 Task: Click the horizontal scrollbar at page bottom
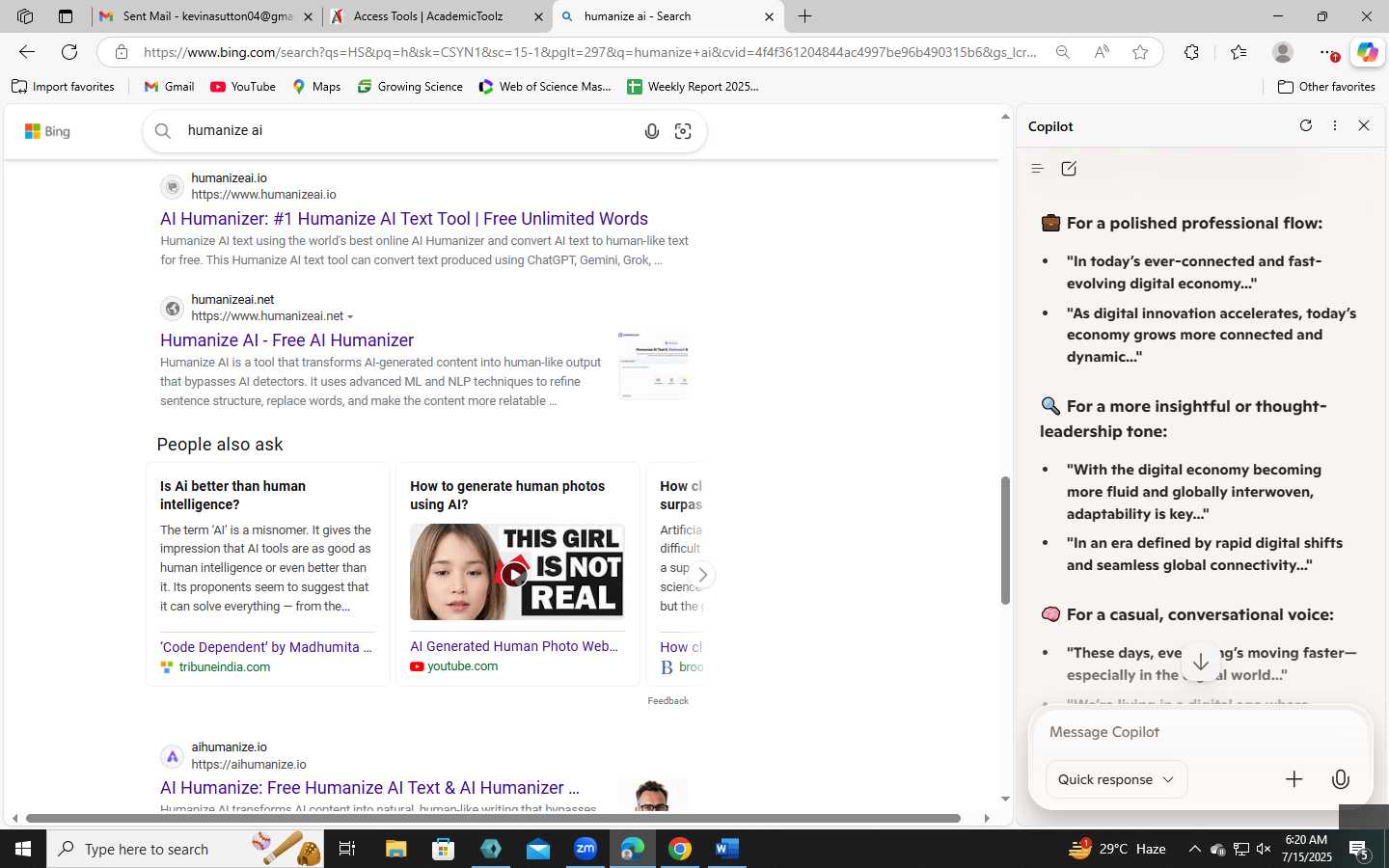493,818
